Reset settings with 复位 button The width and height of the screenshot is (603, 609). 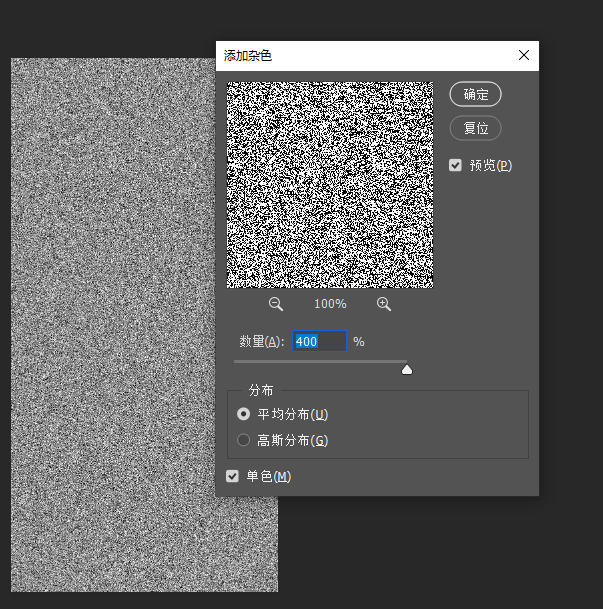[475, 128]
